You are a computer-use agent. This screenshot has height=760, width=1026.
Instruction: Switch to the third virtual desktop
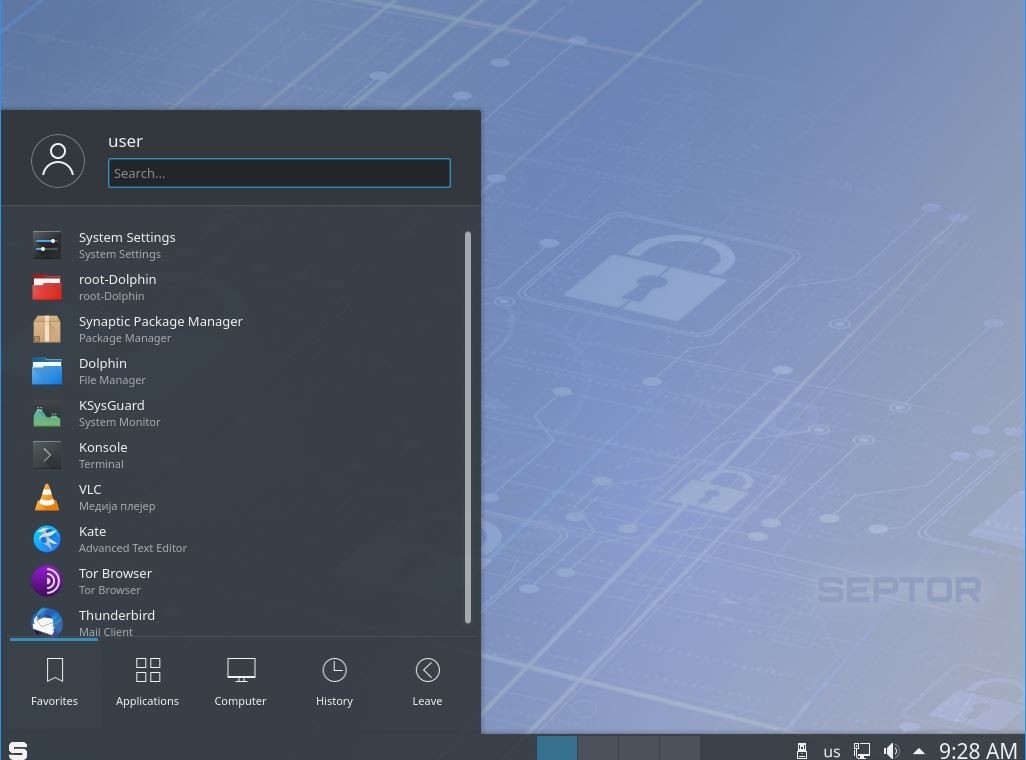point(639,748)
